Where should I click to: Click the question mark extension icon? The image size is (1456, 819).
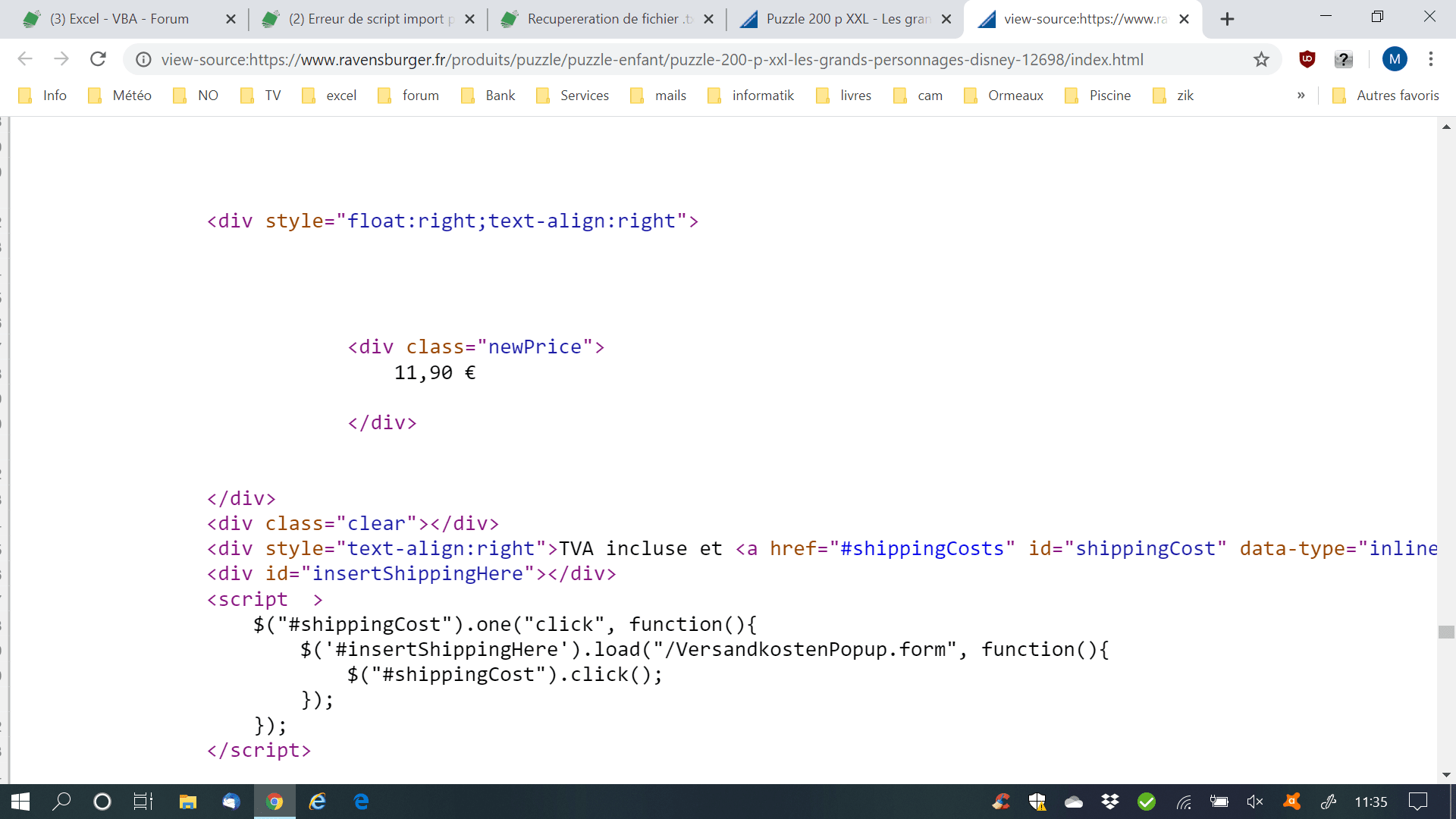tap(1343, 59)
